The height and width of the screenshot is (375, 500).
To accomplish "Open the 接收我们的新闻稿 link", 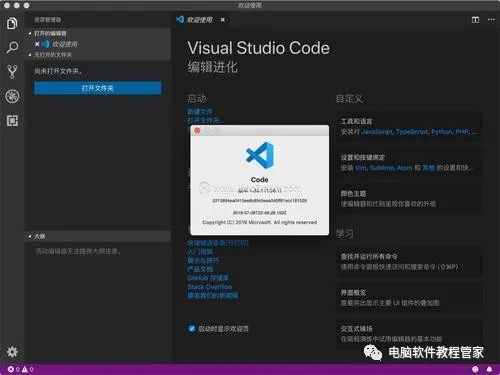I will (x=213, y=295).
